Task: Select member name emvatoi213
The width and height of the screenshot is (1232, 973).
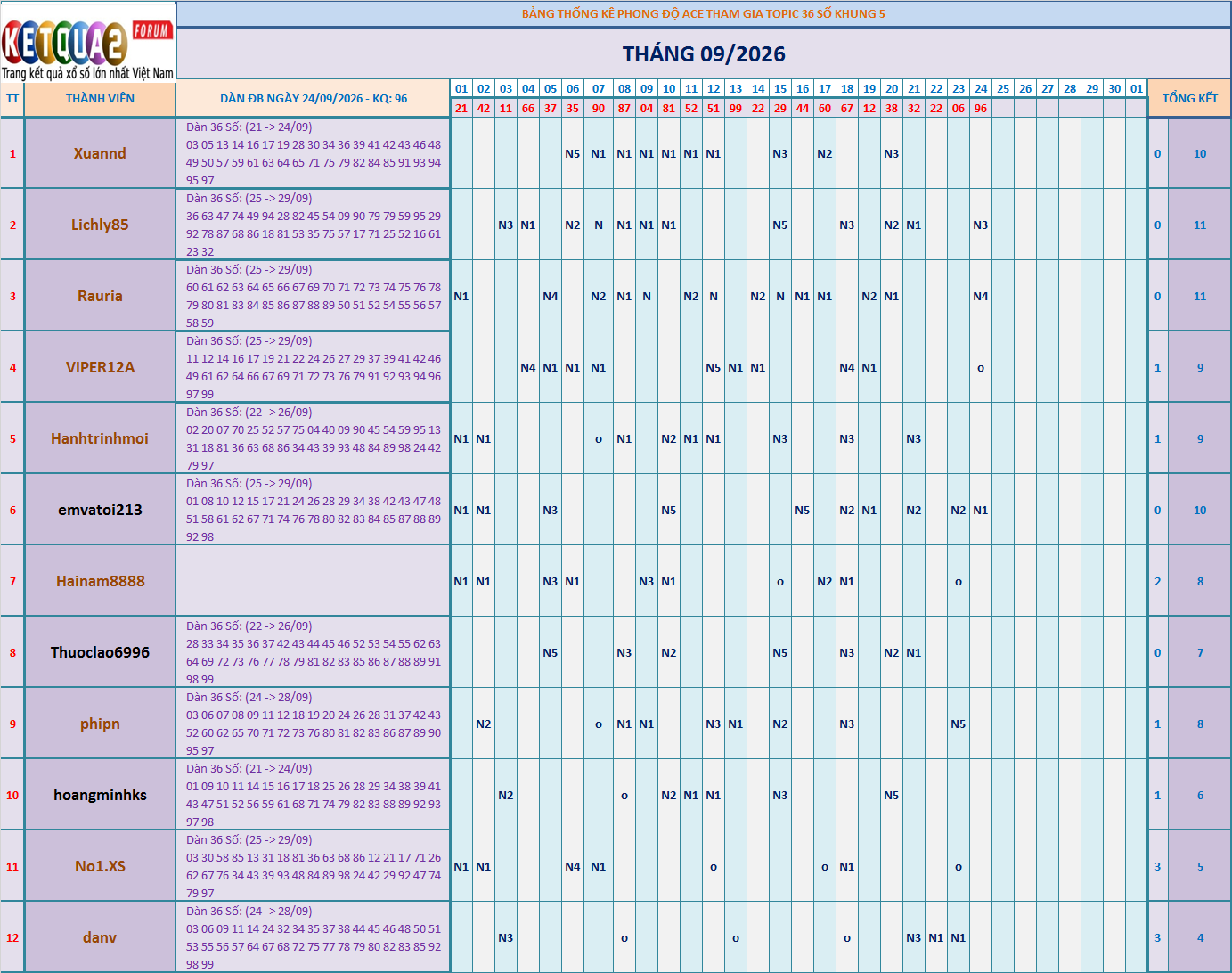Action: [x=100, y=510]
